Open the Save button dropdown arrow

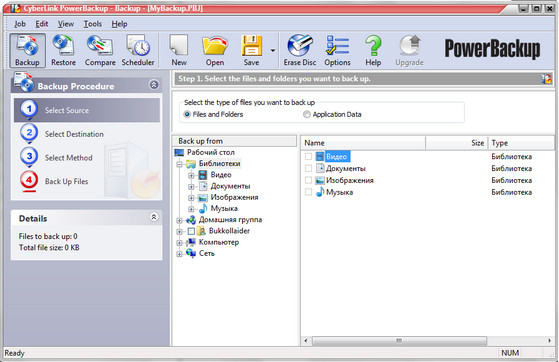(273, 51)
